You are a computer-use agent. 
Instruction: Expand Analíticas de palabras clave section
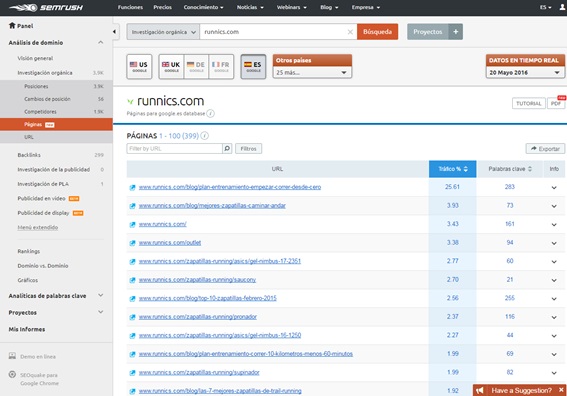click(101, 295)
